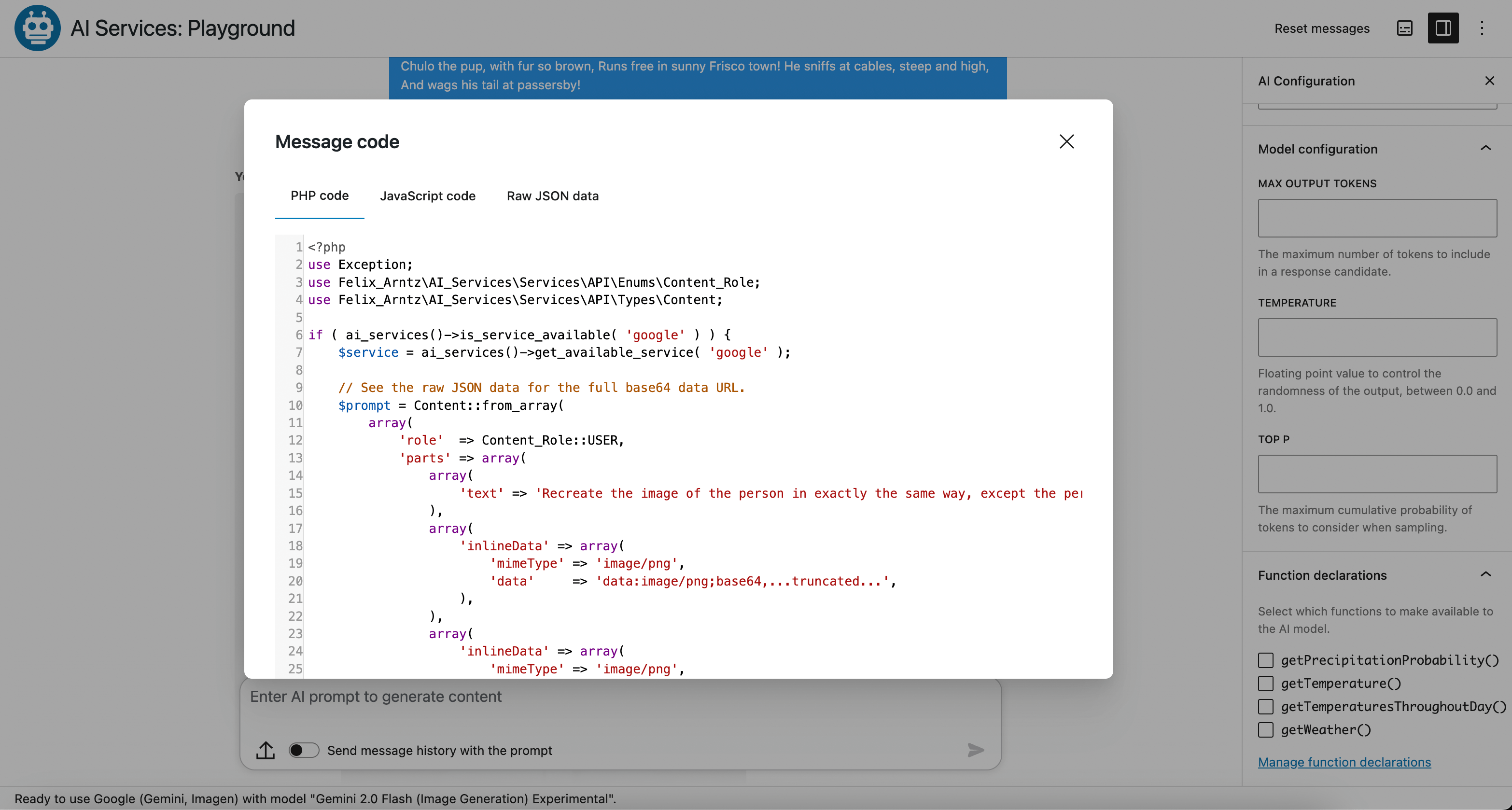
Task: Click the send prompt arrow icon
Action: click(976, 750)
